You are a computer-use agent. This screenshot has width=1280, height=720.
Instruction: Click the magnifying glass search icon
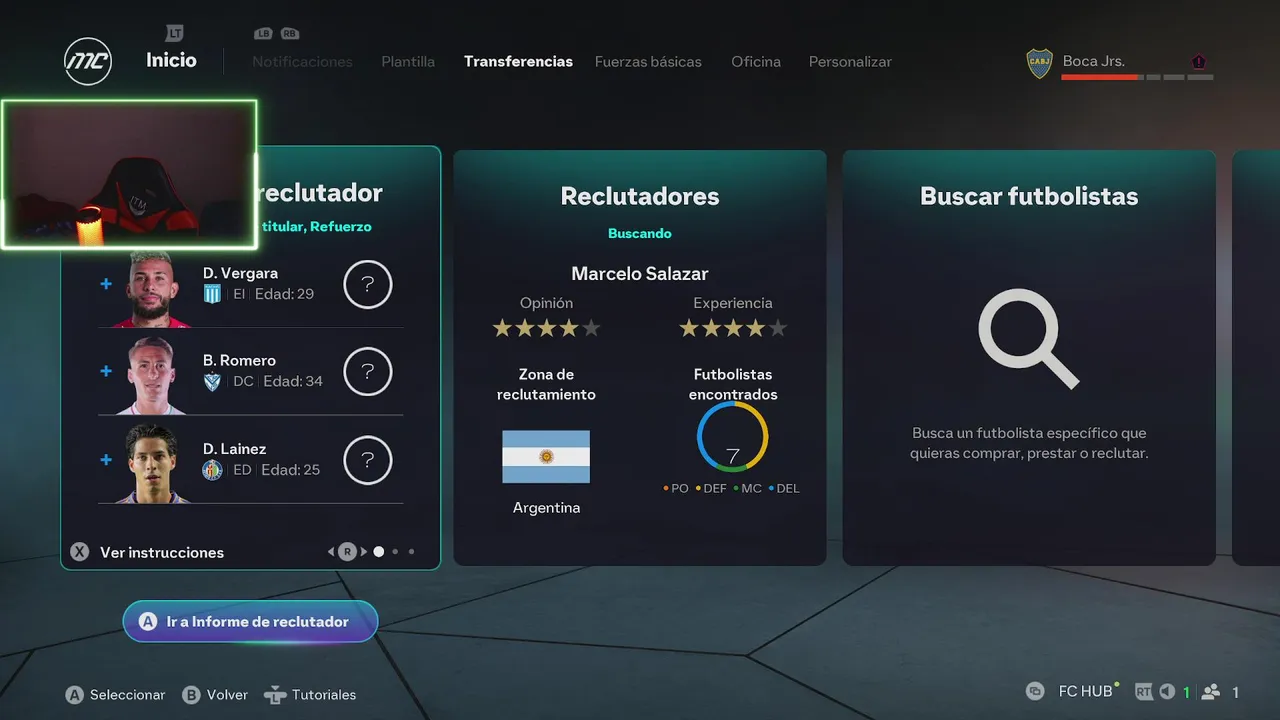click(x=1029, y=339)
